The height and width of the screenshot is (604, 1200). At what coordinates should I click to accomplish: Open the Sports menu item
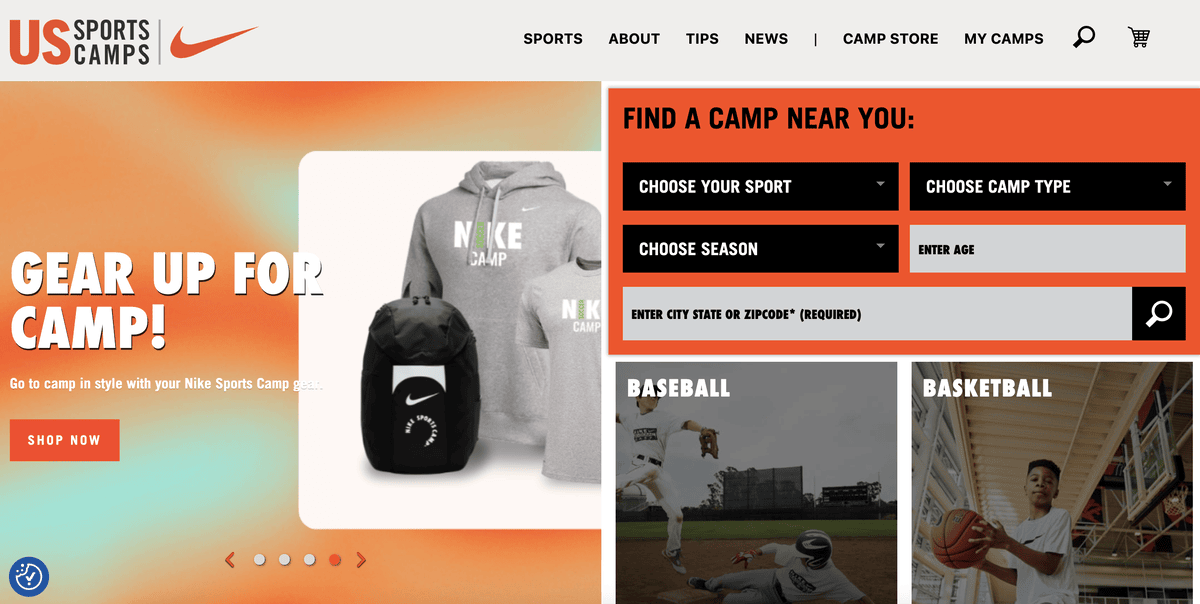553,39
